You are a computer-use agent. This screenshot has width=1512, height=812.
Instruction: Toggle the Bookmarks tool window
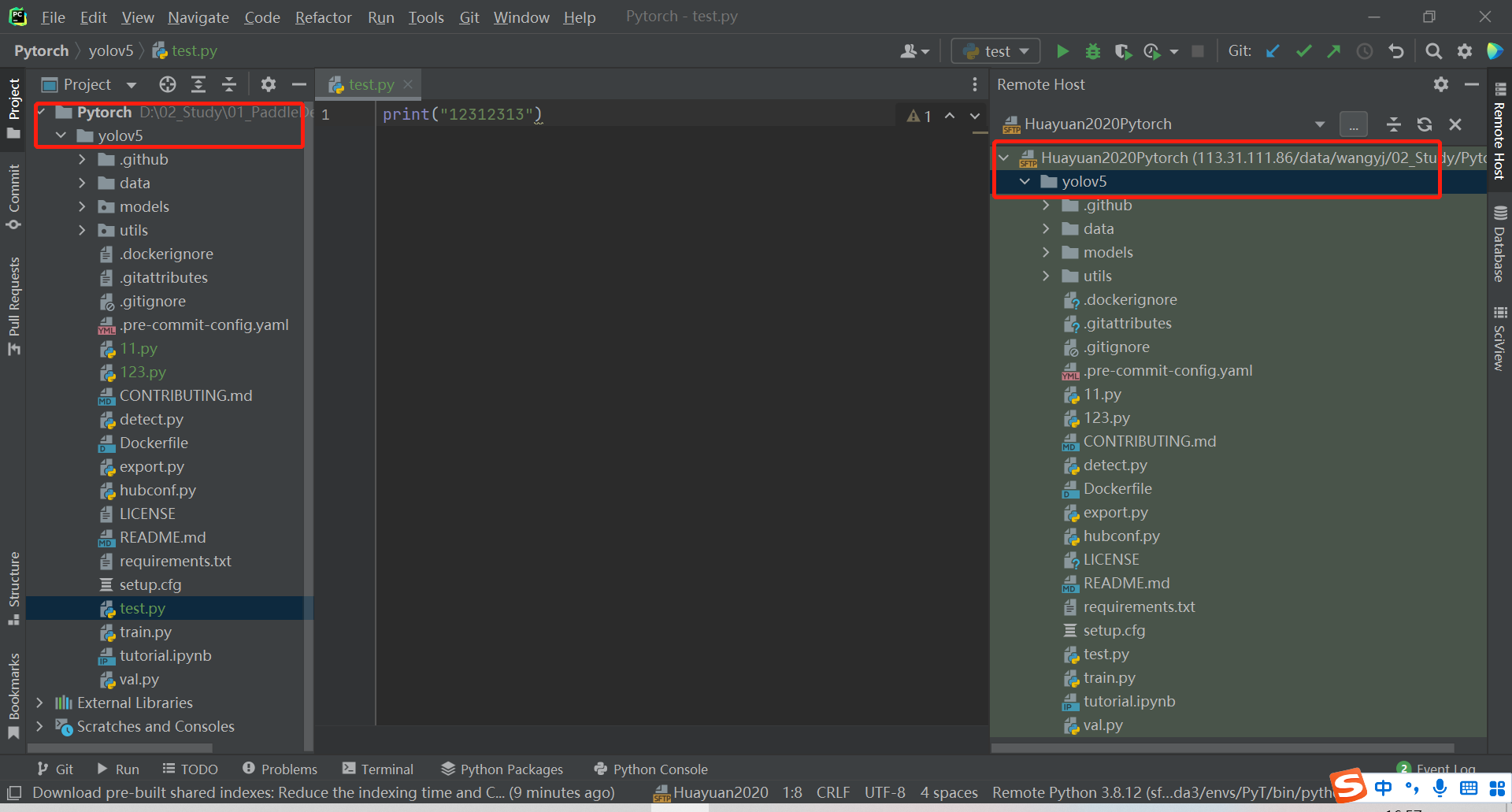13,696
